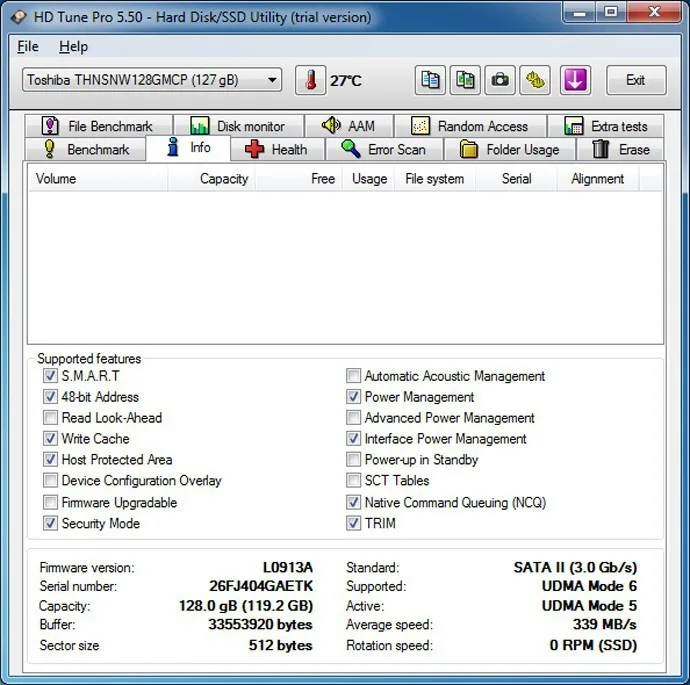The width and height of the screenshot is (690, 685).
Task: Toggle the Read Look-Ahead checkbox
Action: (50, 418)
